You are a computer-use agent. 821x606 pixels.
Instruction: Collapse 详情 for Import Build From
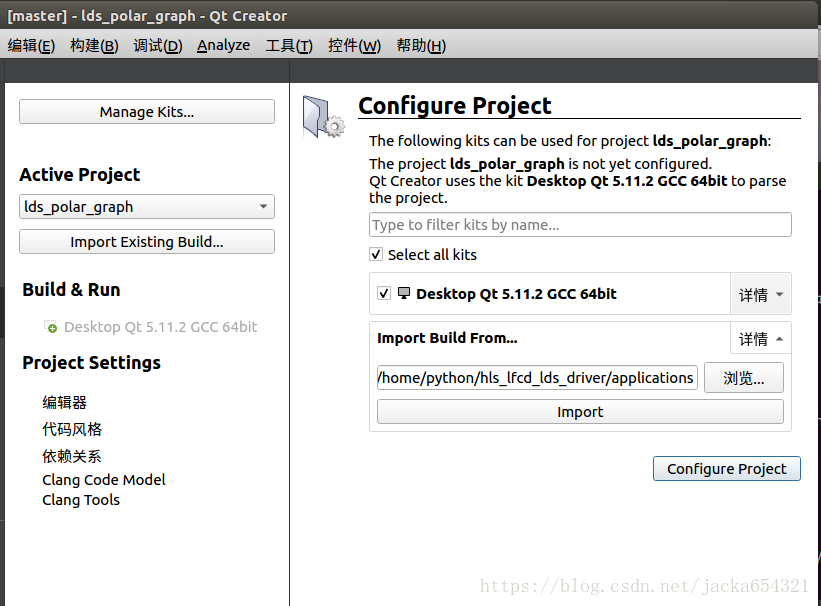tap(761, 338)
